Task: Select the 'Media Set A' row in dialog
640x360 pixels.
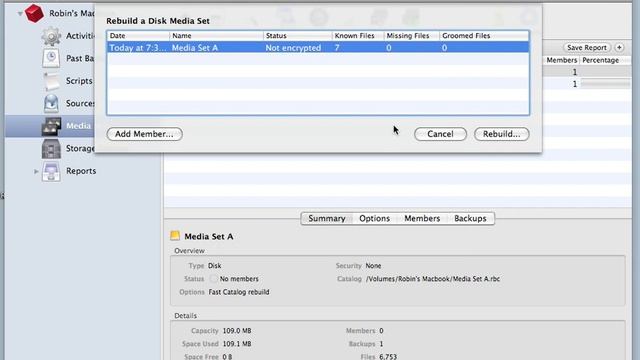Action: [318, 48]
